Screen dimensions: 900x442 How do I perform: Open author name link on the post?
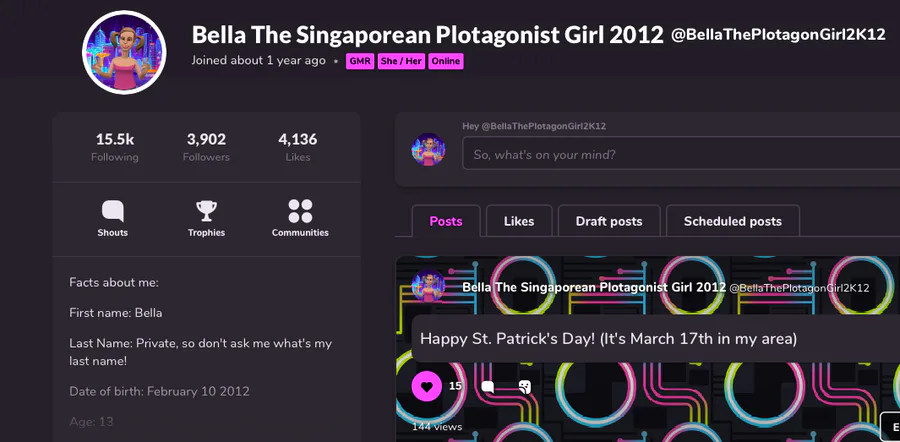[594, 287]
